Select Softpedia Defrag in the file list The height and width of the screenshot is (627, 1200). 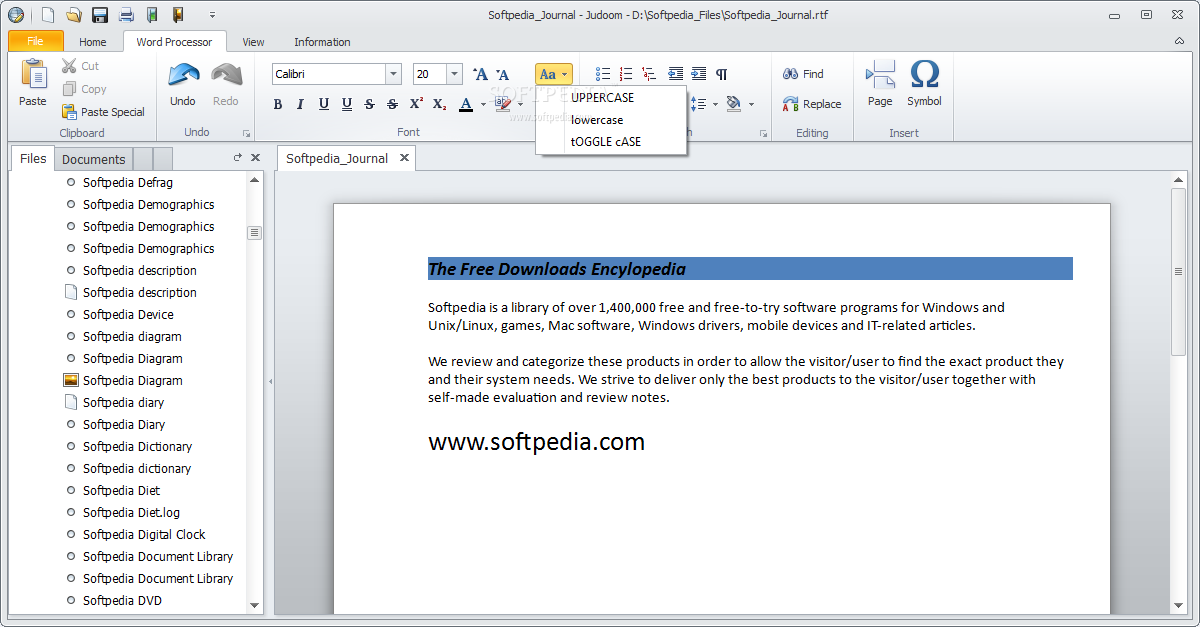click(x=128, y=183)
